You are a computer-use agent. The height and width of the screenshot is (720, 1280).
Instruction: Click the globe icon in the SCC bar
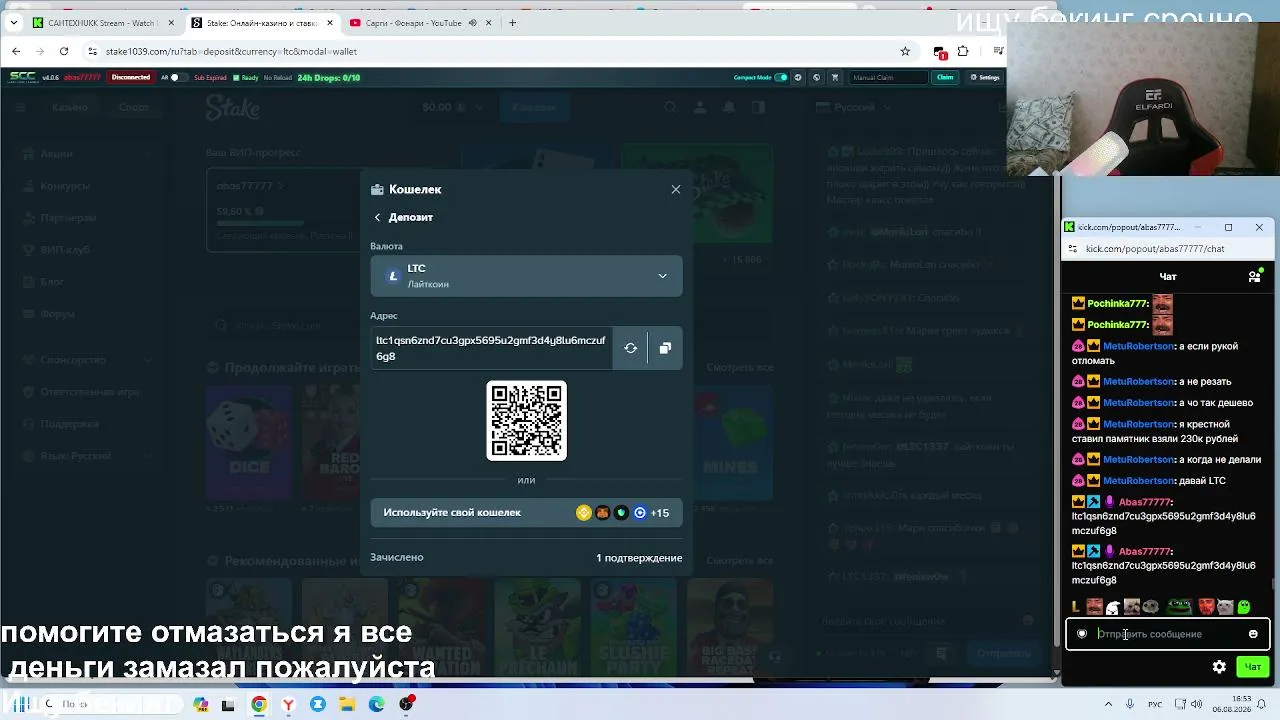coord(816,77)
